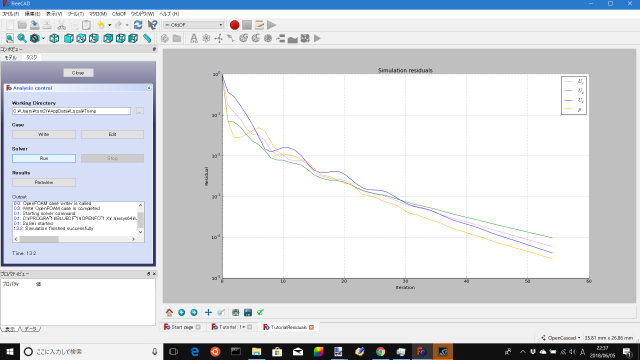Click the grey stop macro recording icon
This screenshot has height=360, width=640.
tap(247, 25)
